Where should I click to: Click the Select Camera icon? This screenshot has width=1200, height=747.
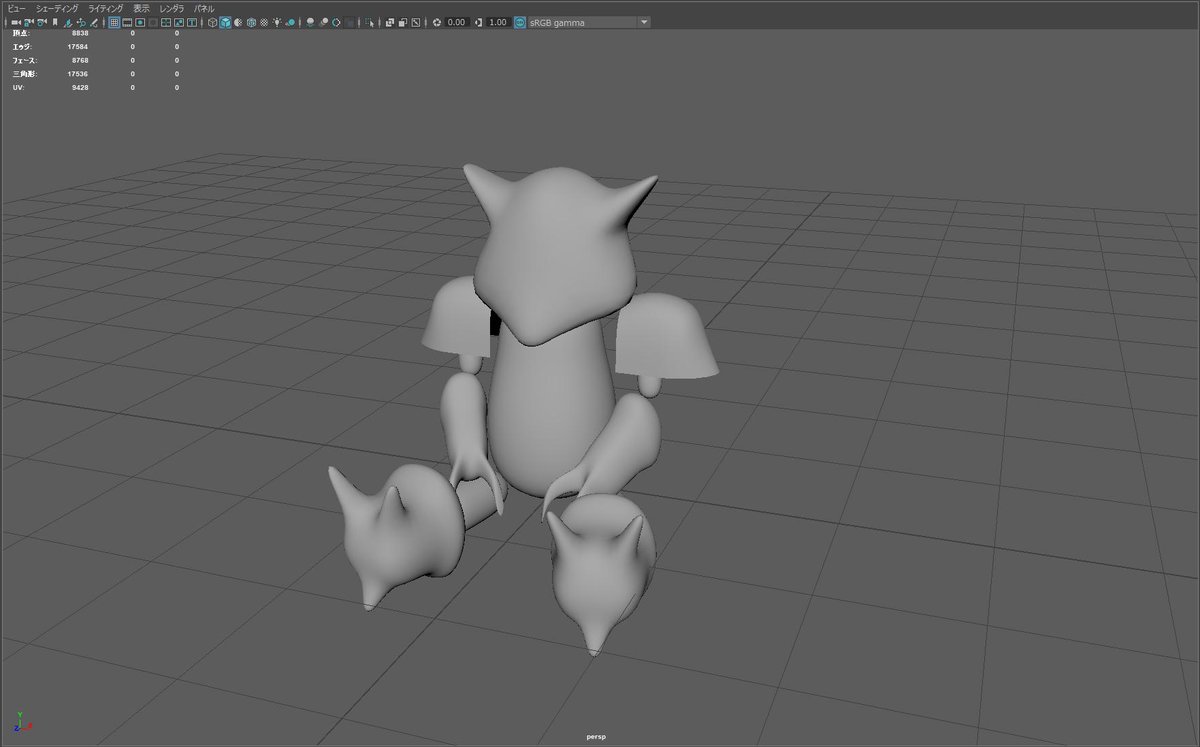pos(15,22)
